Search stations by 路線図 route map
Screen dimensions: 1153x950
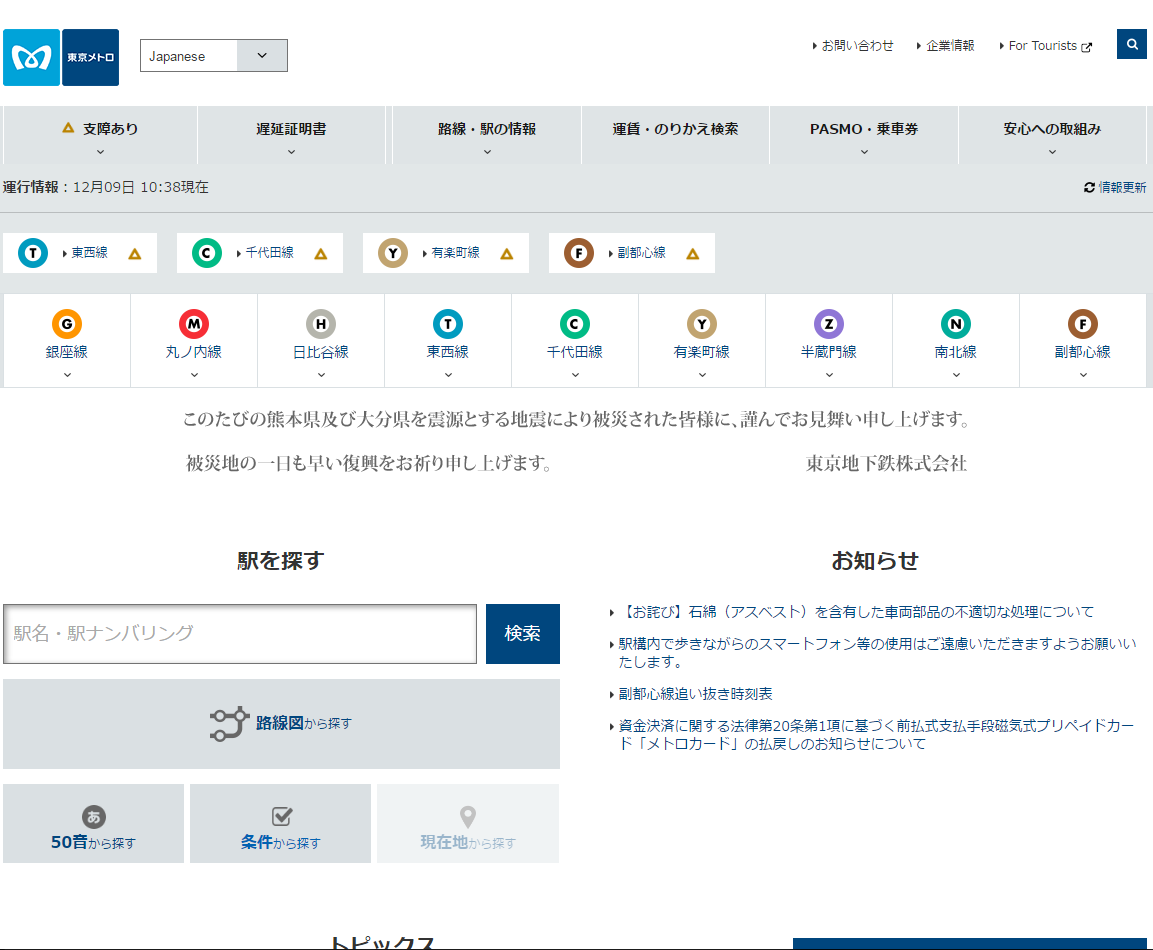[281, 724]
